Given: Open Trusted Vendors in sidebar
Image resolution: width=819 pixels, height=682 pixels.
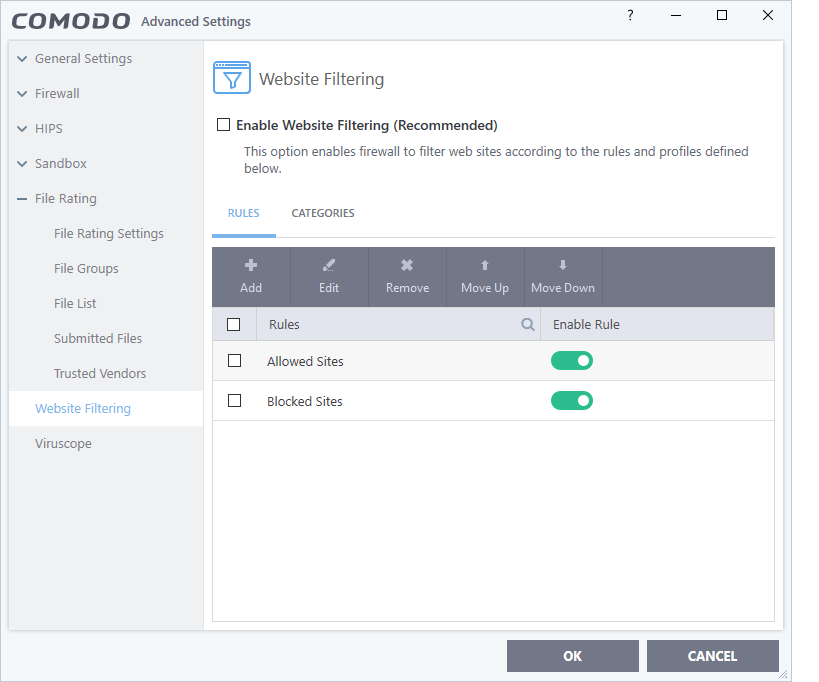Looking at the screenshot, I should [100, 373].
